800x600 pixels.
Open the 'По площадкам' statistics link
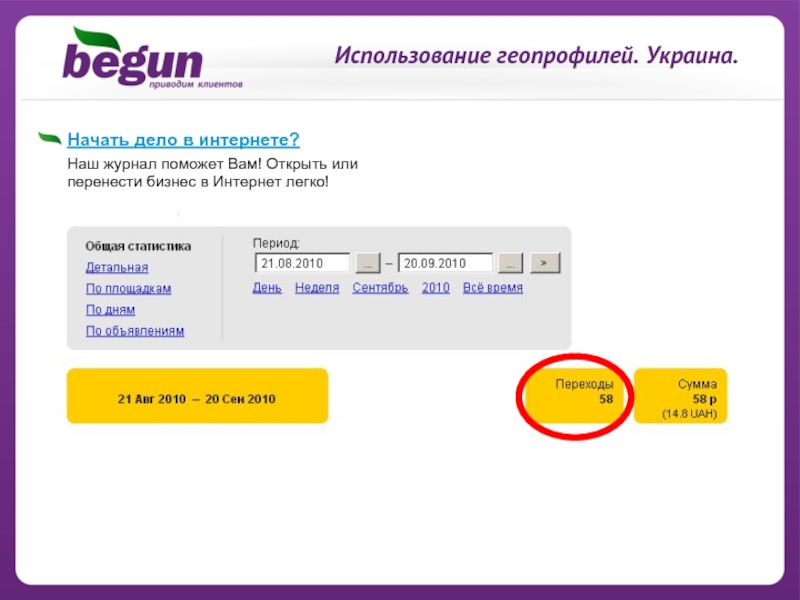pyautogui.click(x=128, y=288)
